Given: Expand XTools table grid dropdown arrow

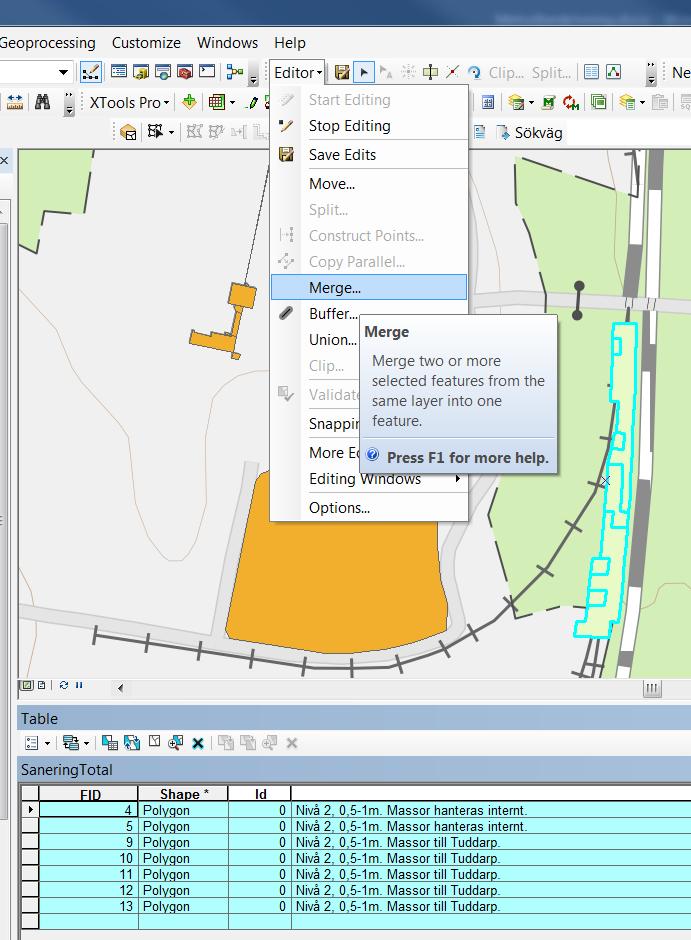Looking at the screenshot, I should pos(233,103).
